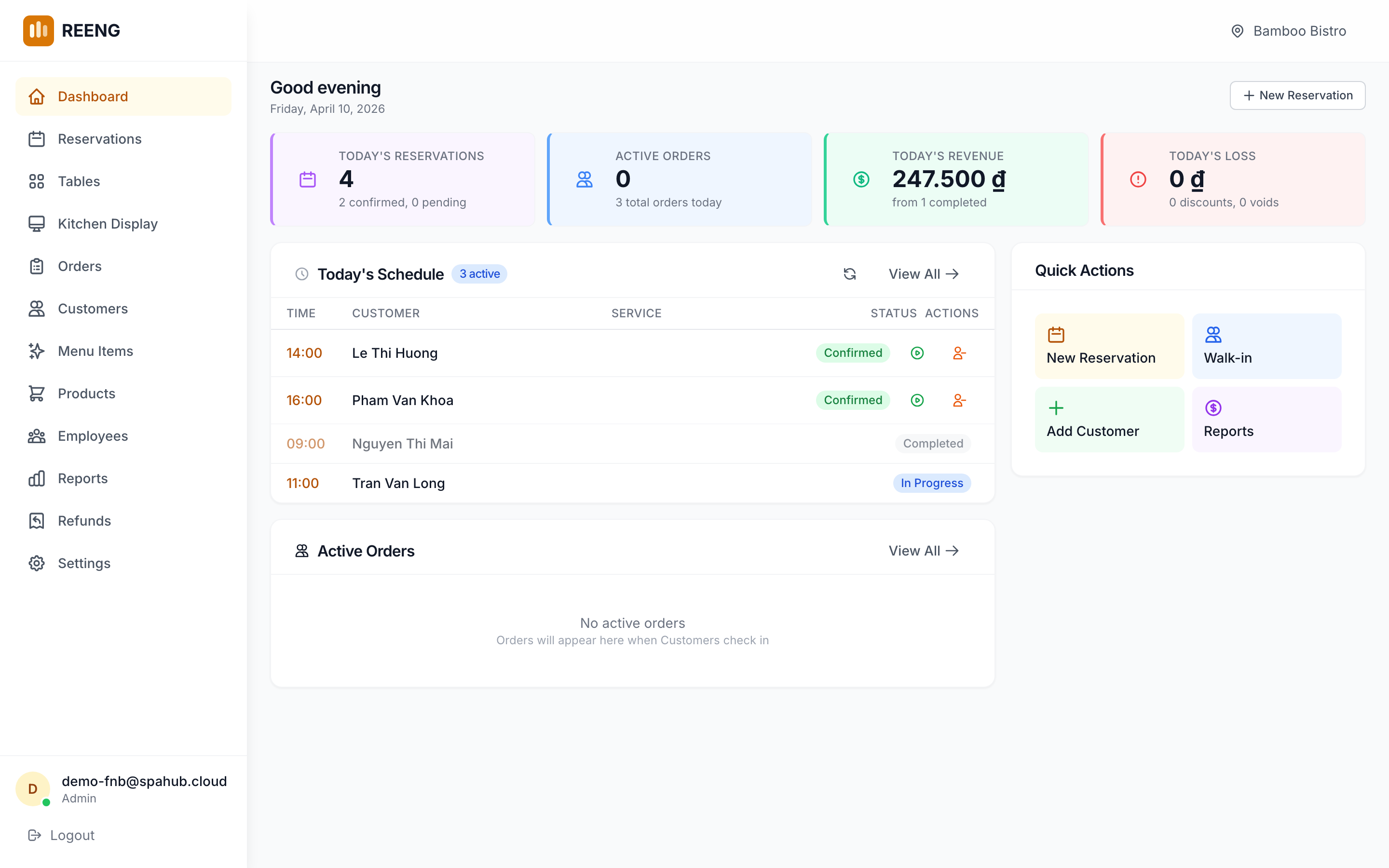Image resolution: width=1389 pixels, height=868 pixels.
Task: Mark Pham Van Khoa as no-show
Action: click(x=960, y=400)
